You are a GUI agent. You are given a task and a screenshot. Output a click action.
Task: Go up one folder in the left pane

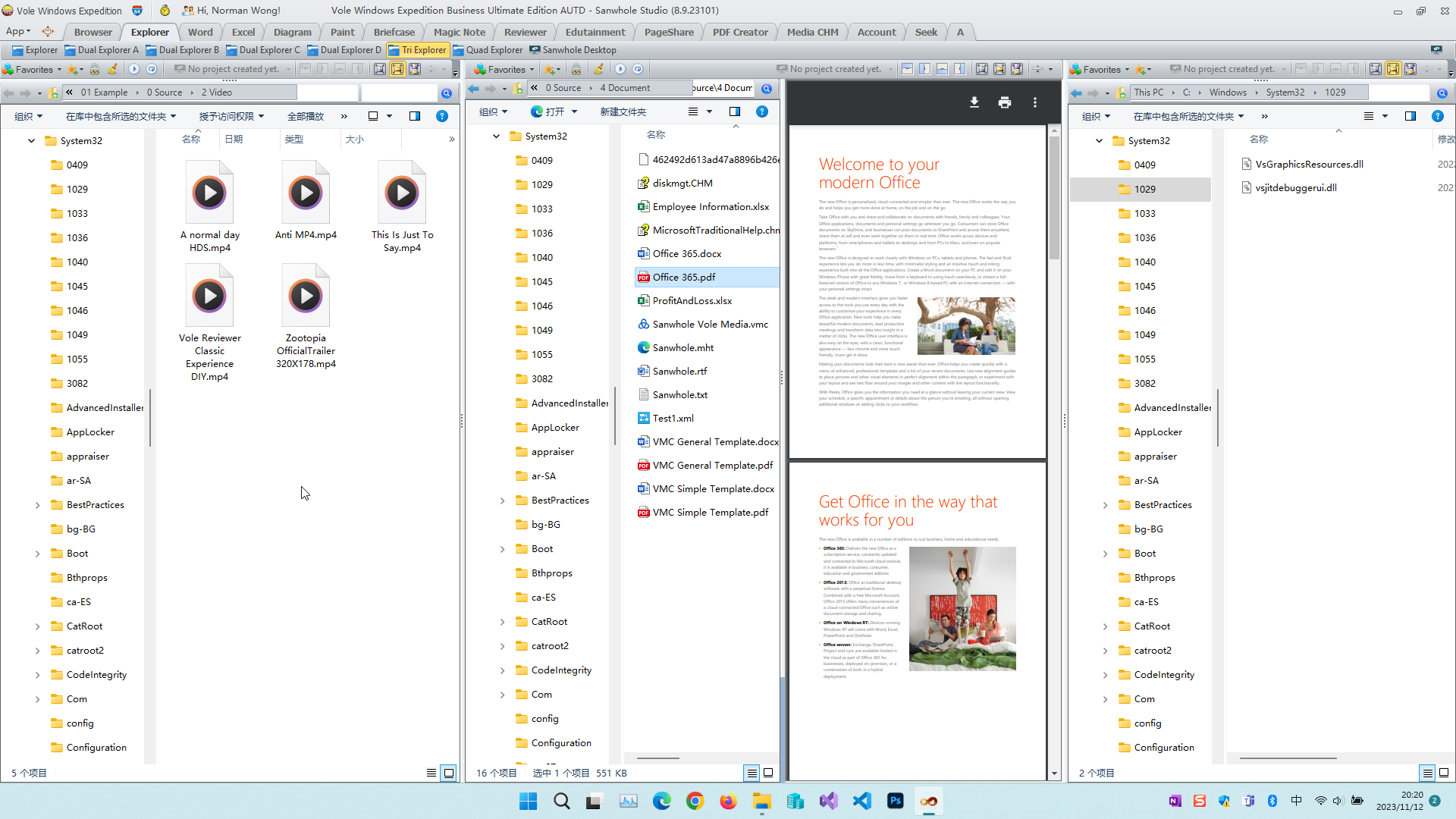(53, 93)
